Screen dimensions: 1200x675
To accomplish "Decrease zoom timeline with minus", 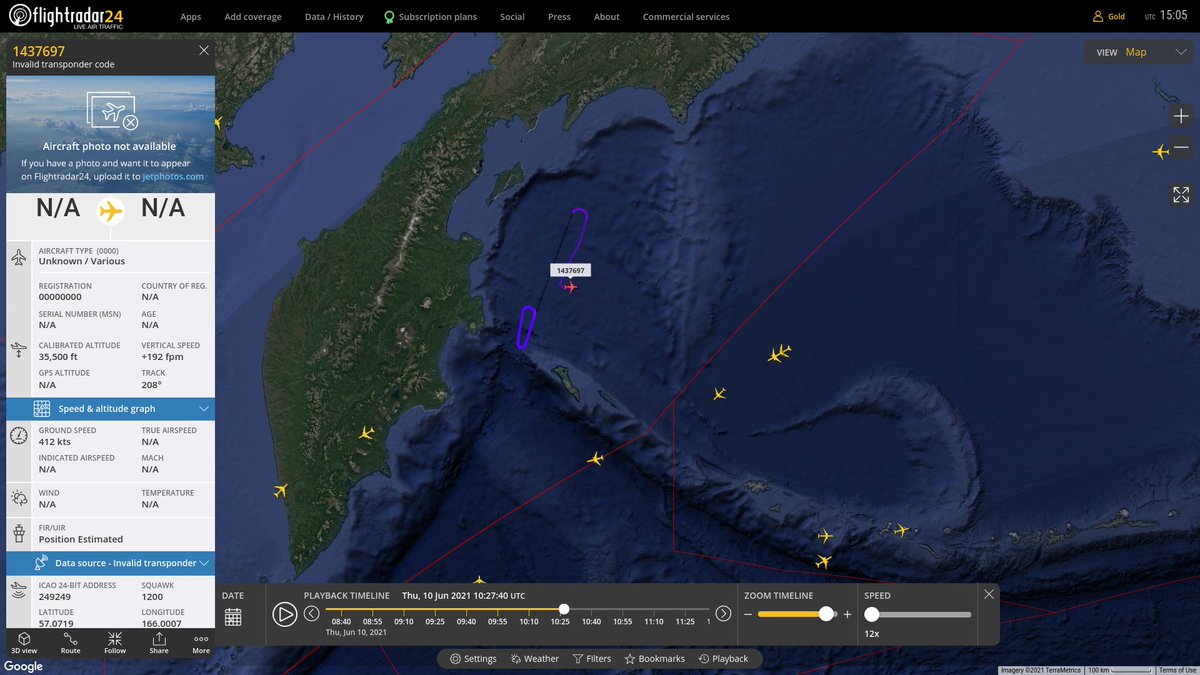I will (x=748, y=614).
